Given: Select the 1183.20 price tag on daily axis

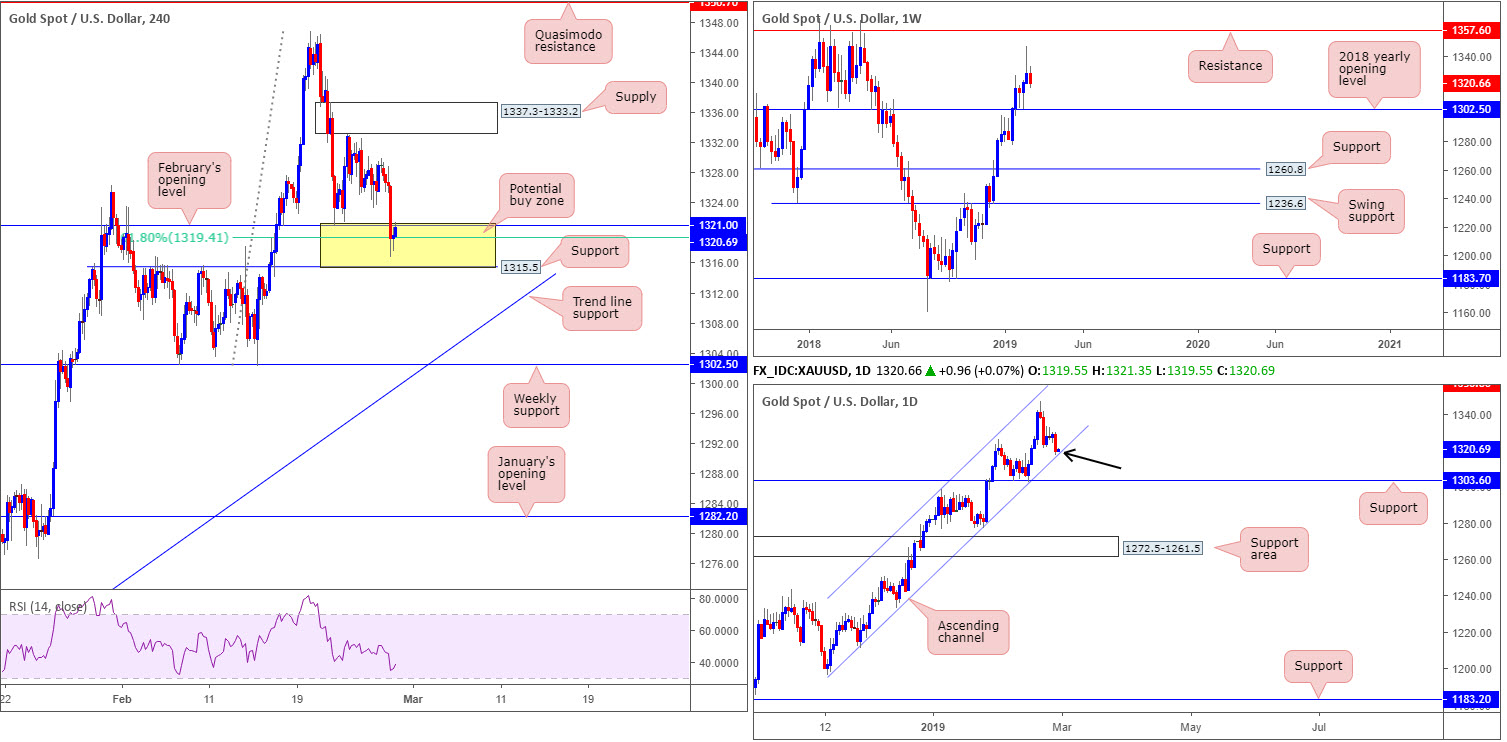Looking at the screenshot, I should 1472,700.
